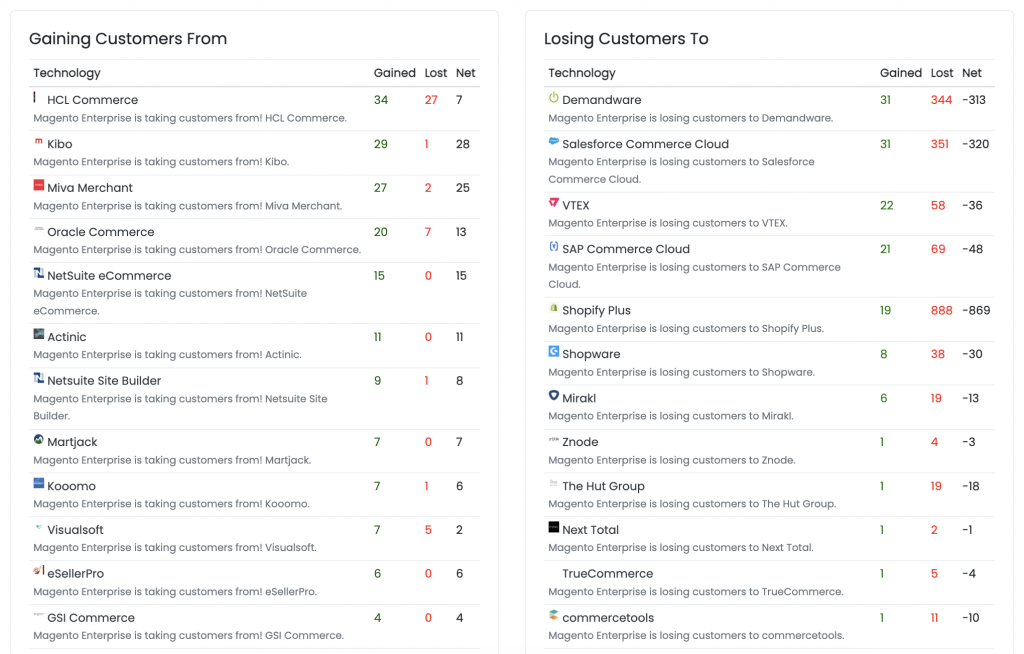This screenshot has height=654, width=1024.
Task: Open the Mirakl link
Action: [x=579, y=398]
